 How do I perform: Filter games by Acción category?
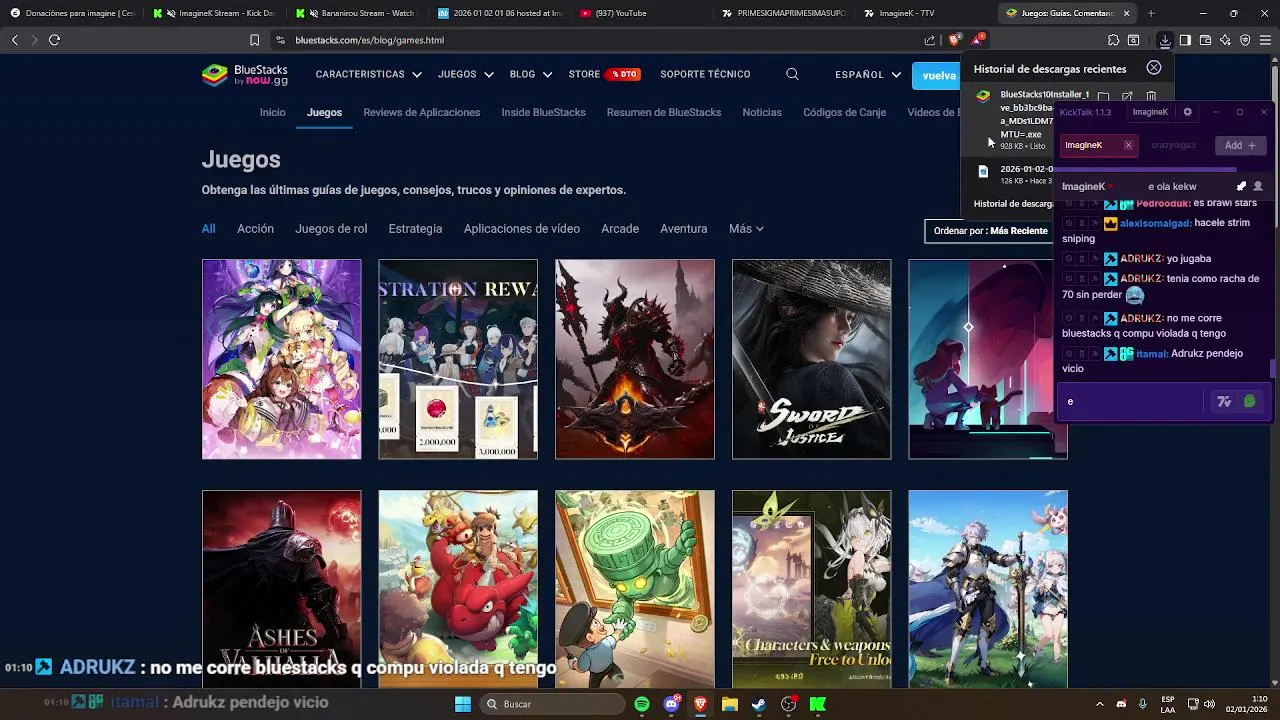click(255, 229)
